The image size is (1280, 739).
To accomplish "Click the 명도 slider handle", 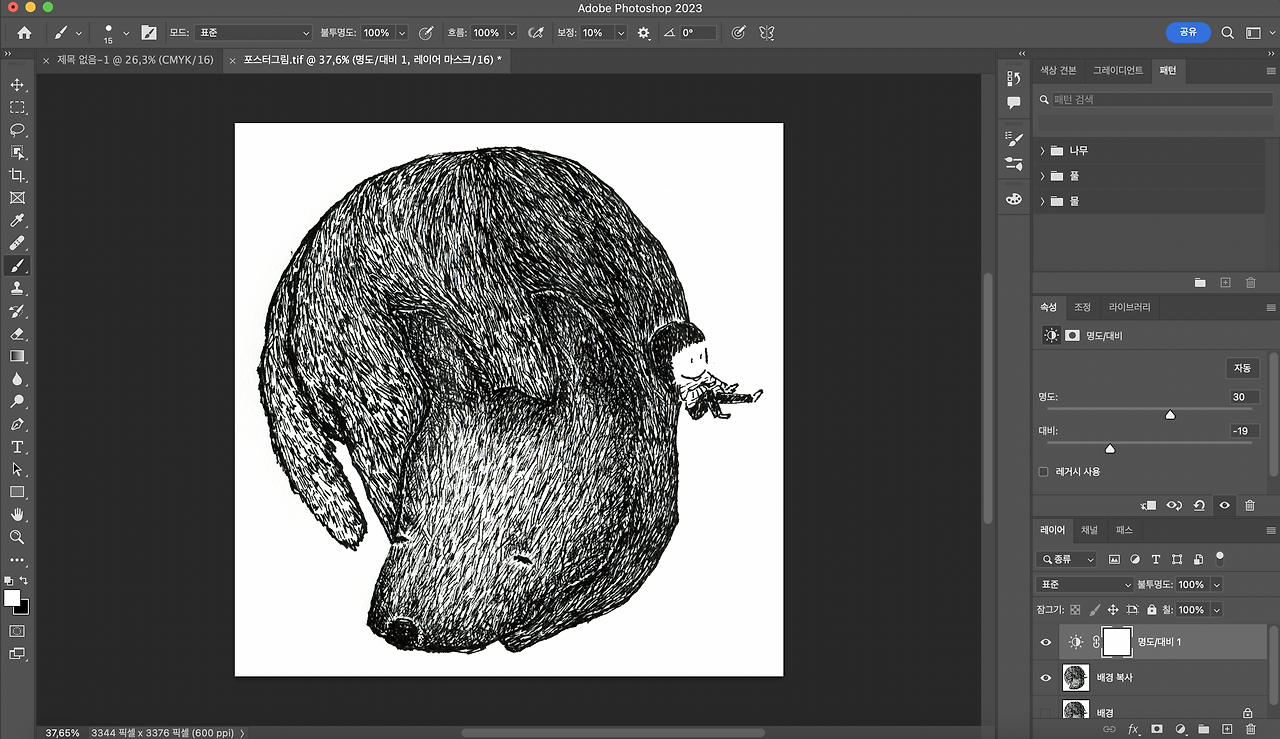I will (x=1170, y=414).
